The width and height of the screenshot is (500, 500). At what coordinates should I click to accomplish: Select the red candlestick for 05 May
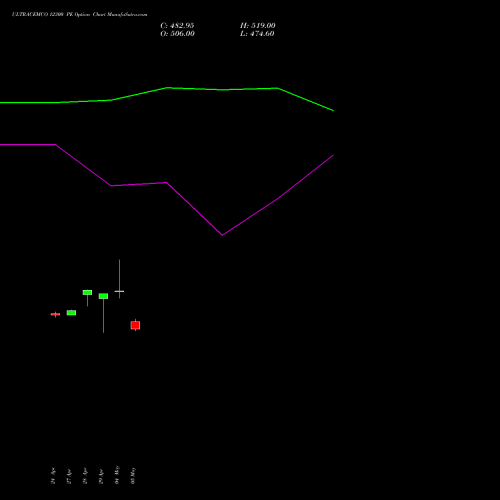point(135,325)
